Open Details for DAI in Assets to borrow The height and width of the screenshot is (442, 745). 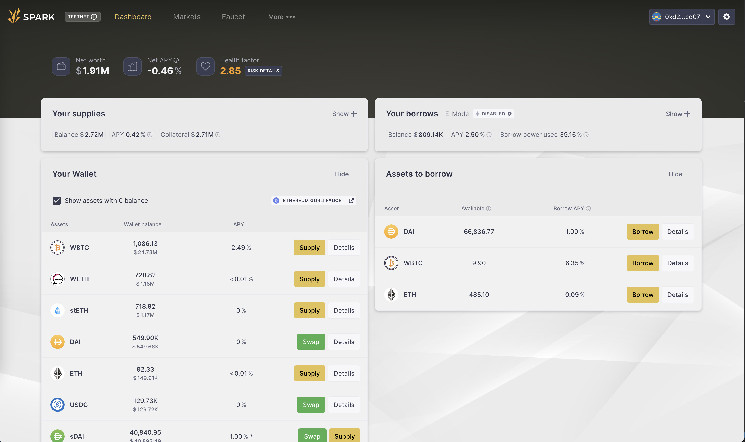tap(678, 231)
